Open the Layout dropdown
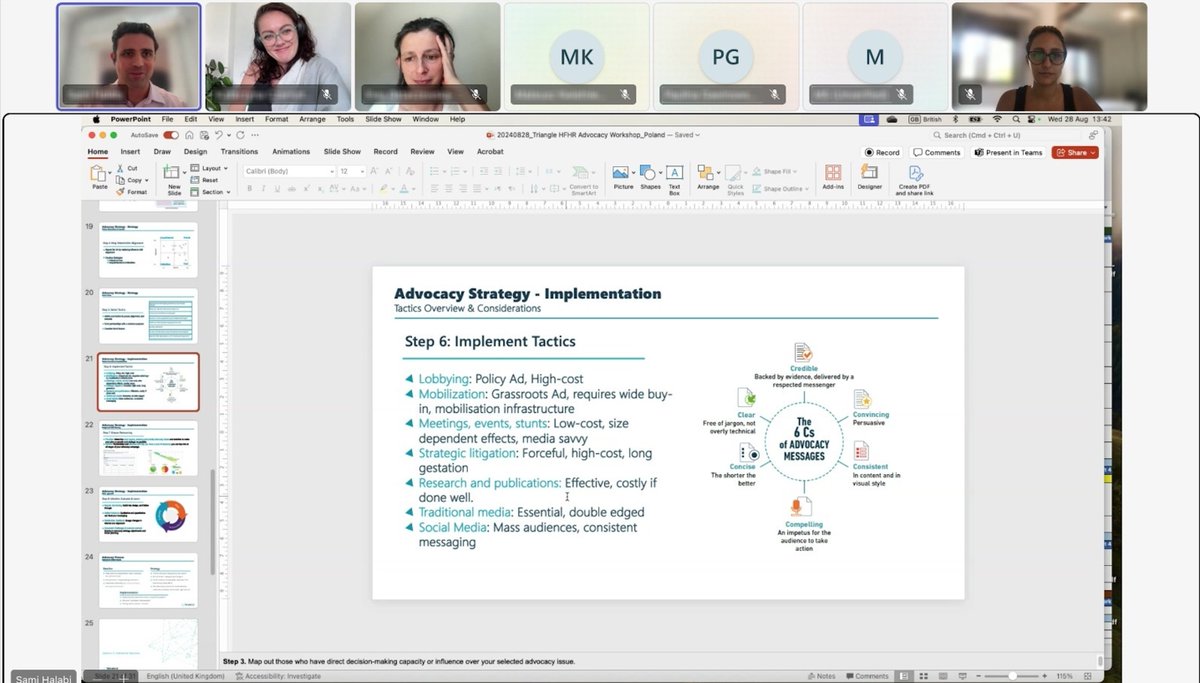 [209, 168]
